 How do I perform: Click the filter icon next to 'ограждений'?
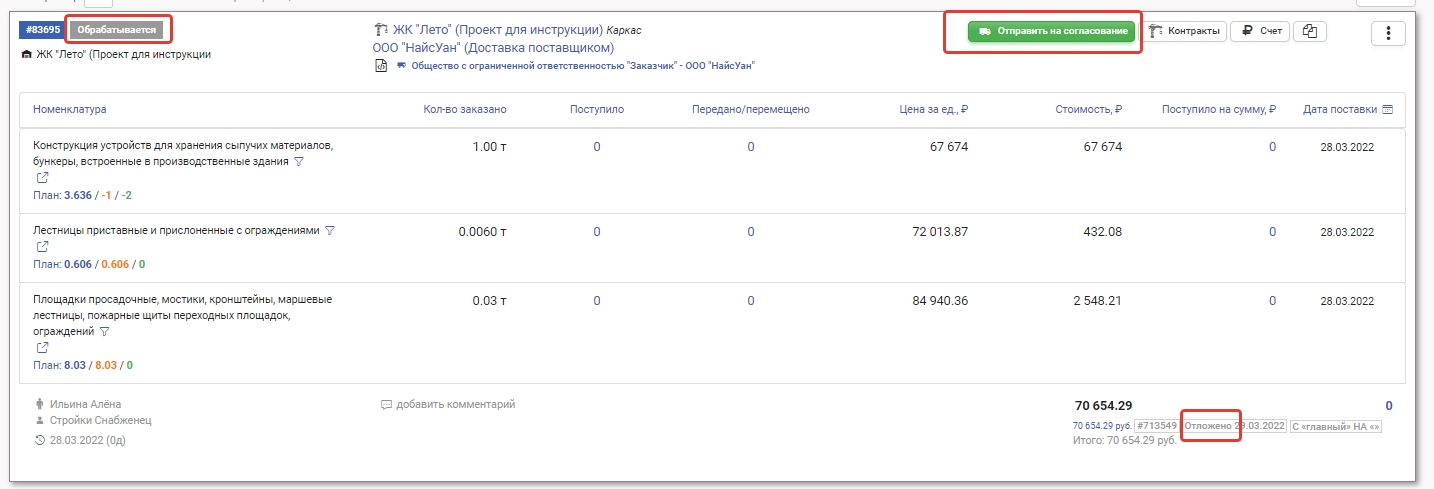pos(104,331)
